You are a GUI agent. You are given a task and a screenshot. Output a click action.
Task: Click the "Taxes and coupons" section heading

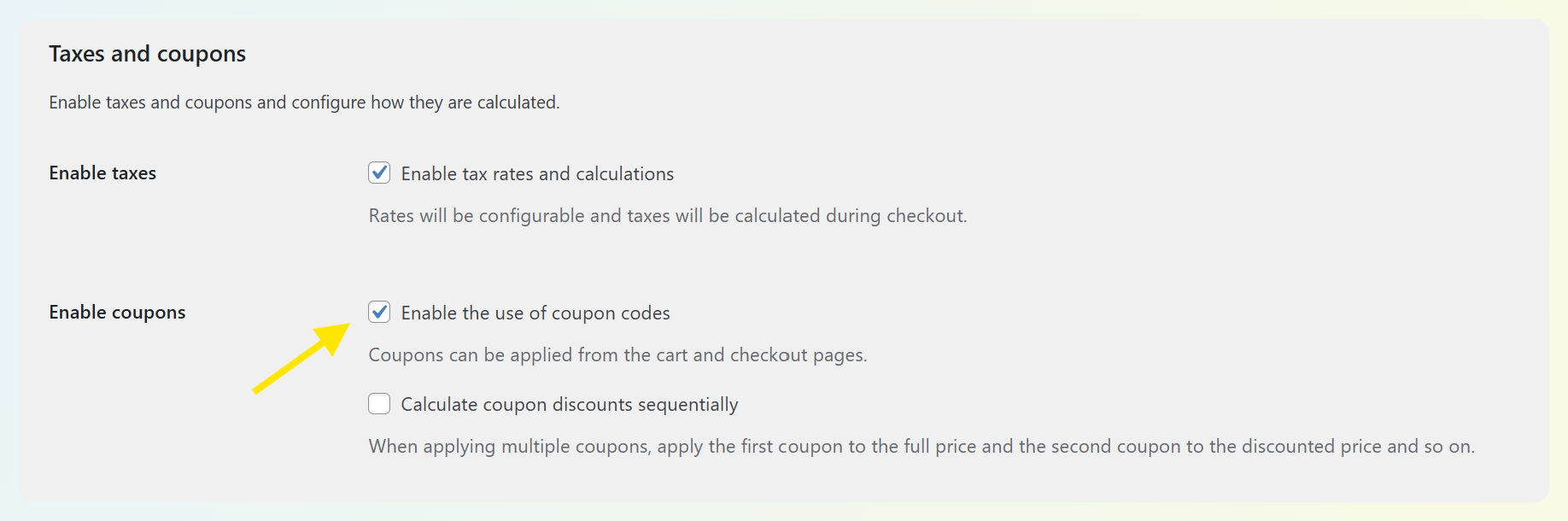[147, 54]
